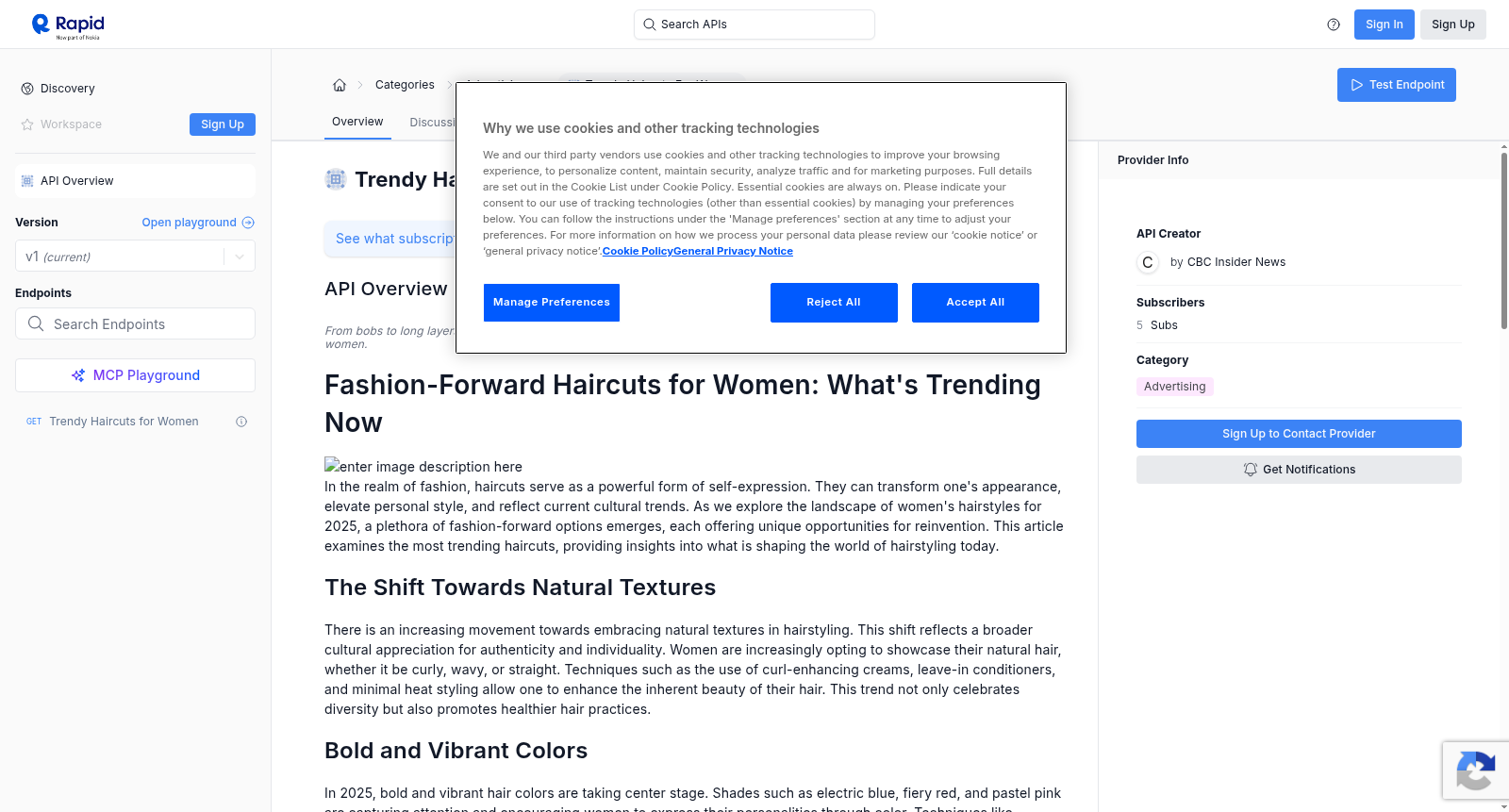This screenshot has width=1509, height=812.
Task: Click the Trendy Haircuts API logo icon
Action: click(x=336, y=179)
